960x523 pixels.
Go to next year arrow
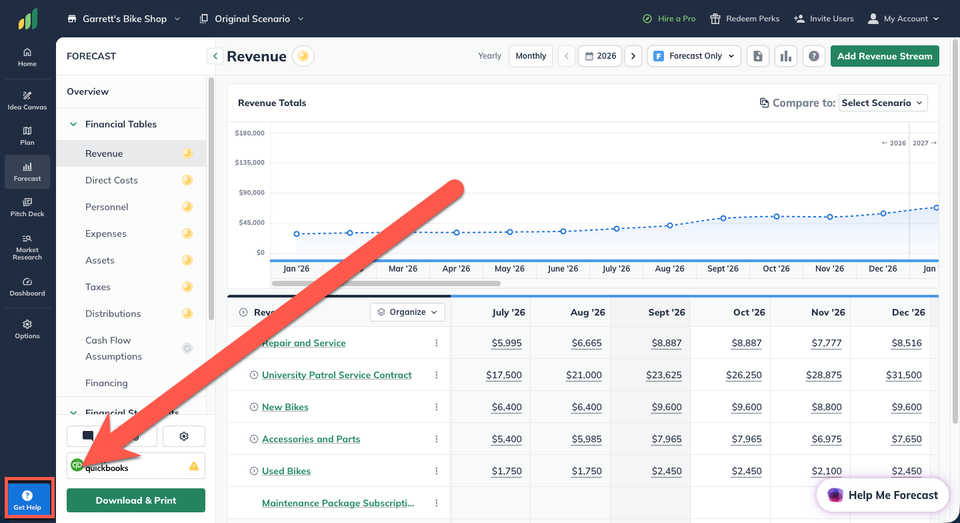point(633,56)
